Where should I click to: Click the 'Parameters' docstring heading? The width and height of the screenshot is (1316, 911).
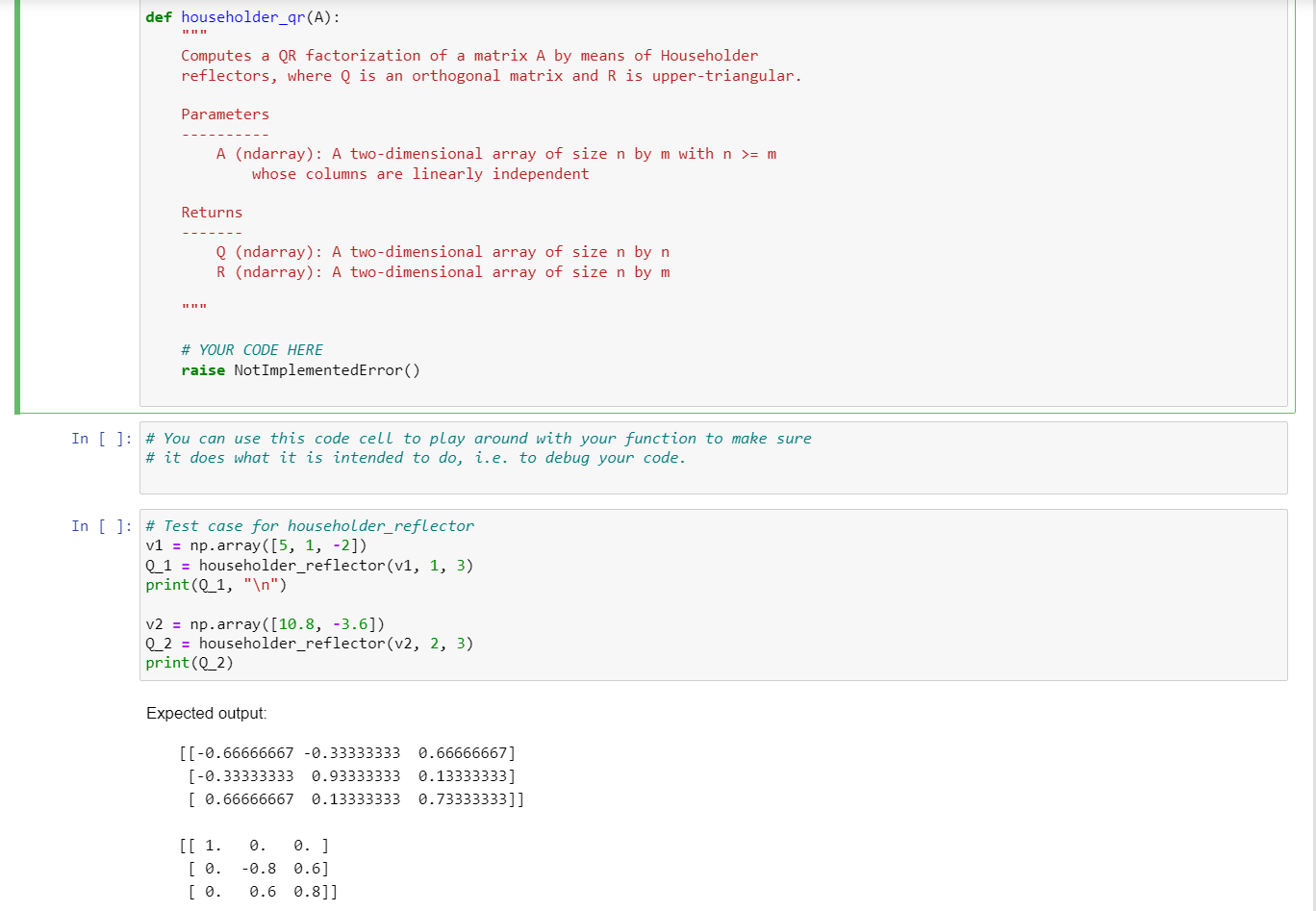(x=225, y=114)
